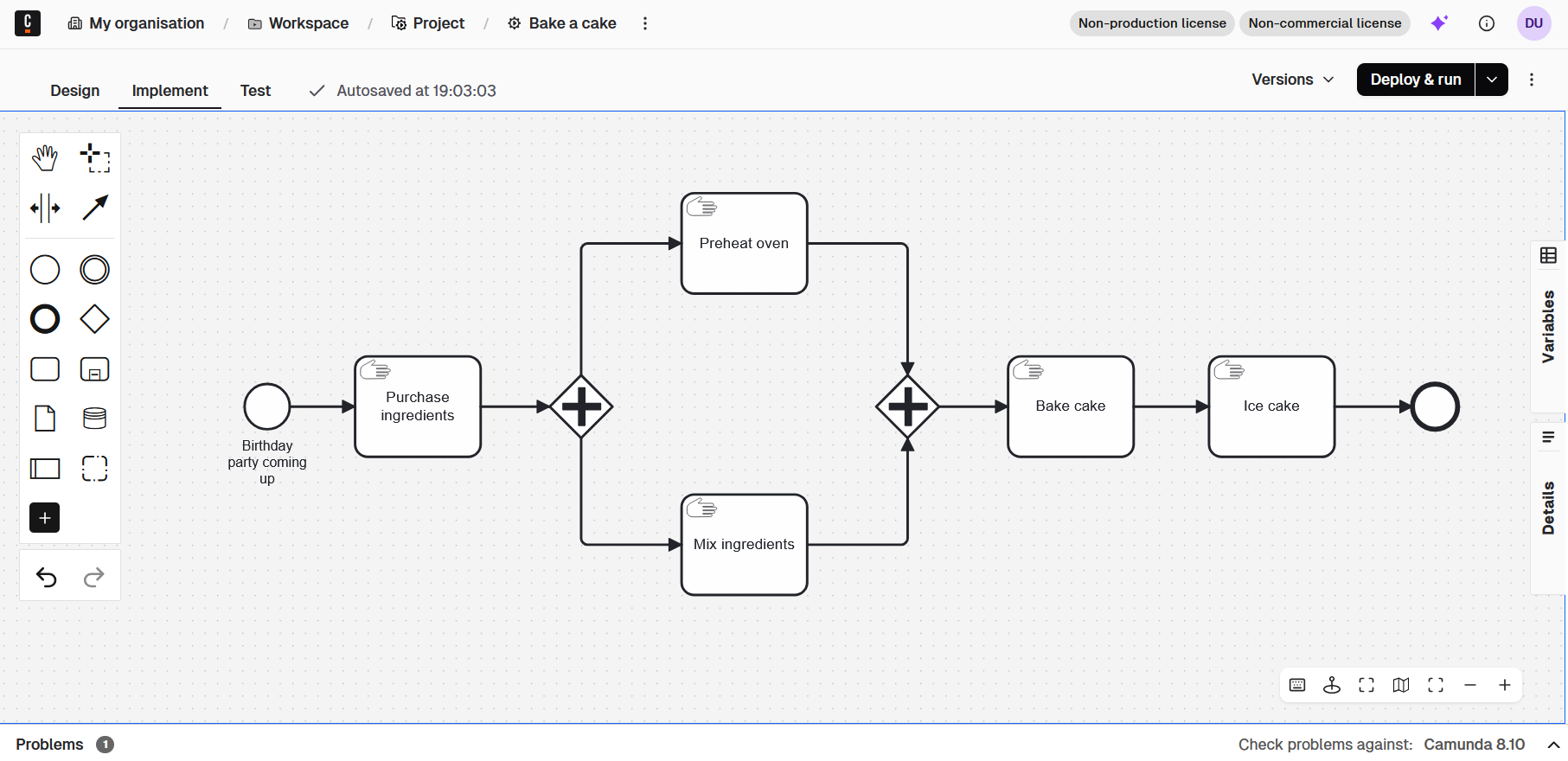Click the Deploy & run button
1568x761 pixels.
click(1416, 80)
